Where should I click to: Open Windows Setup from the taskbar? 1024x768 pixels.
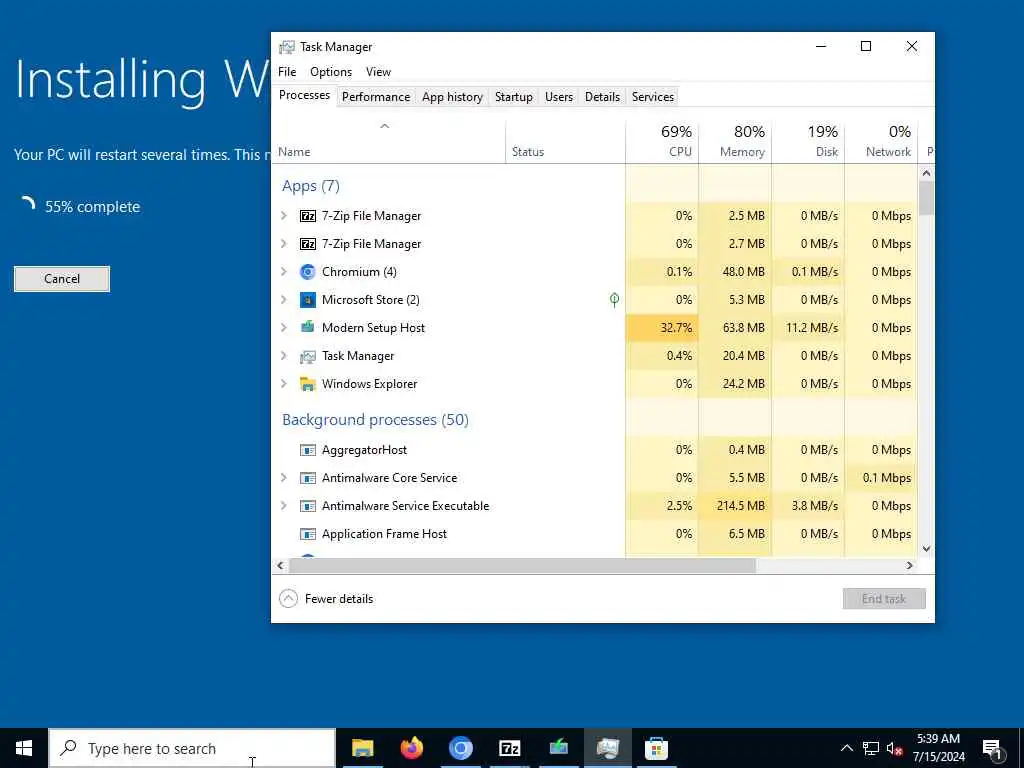[558, 748]
